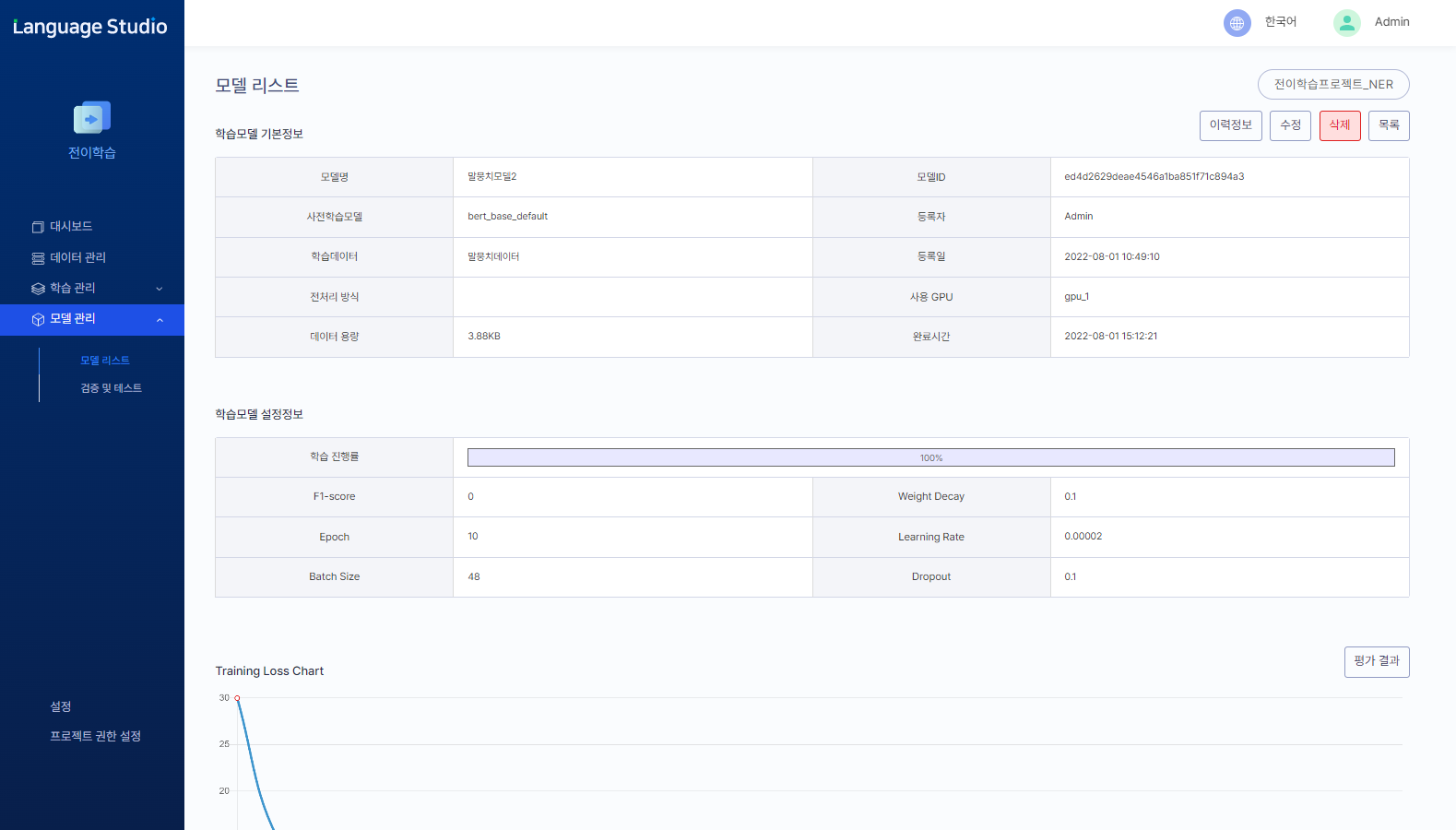This screenshot has height=830, width=1456.
Task: Click the 100% training progress bar
Action: click(x=930, y=457)
